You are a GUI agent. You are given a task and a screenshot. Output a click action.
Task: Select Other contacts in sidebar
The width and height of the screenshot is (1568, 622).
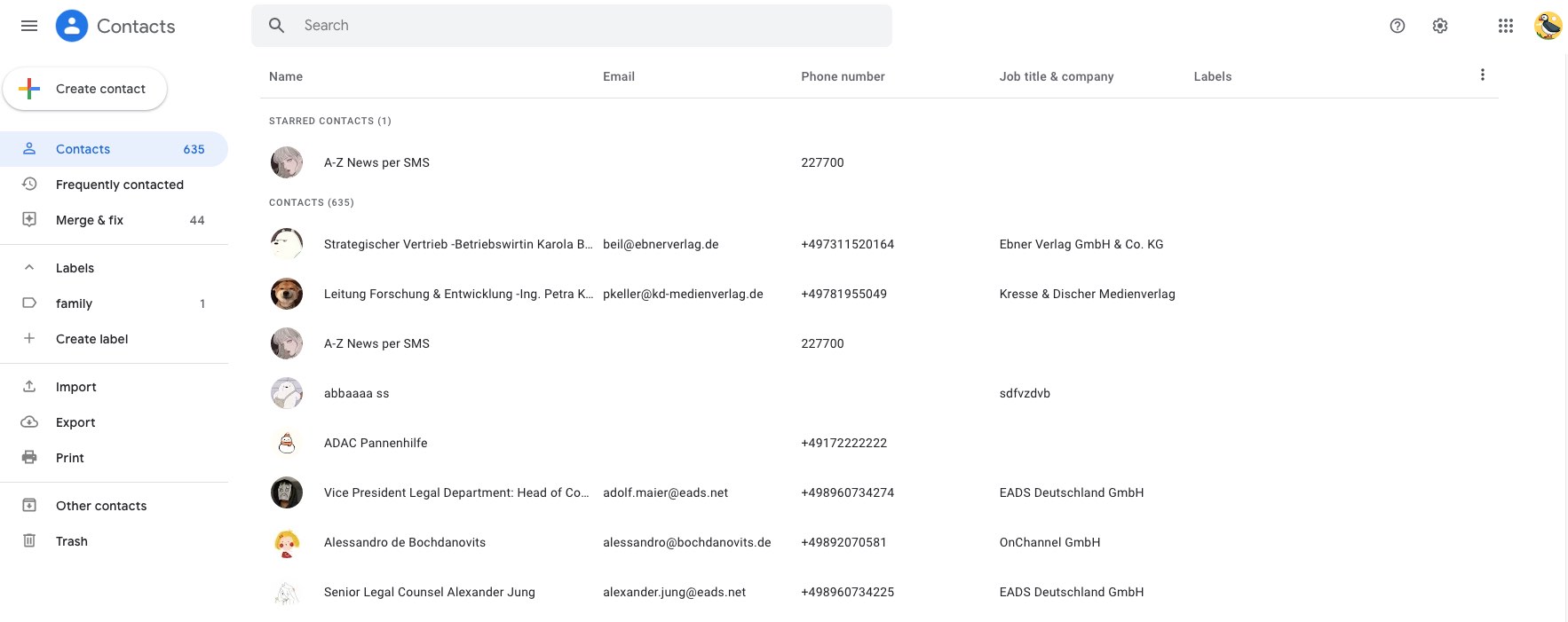pyautogui.click(x=101, y=506)
